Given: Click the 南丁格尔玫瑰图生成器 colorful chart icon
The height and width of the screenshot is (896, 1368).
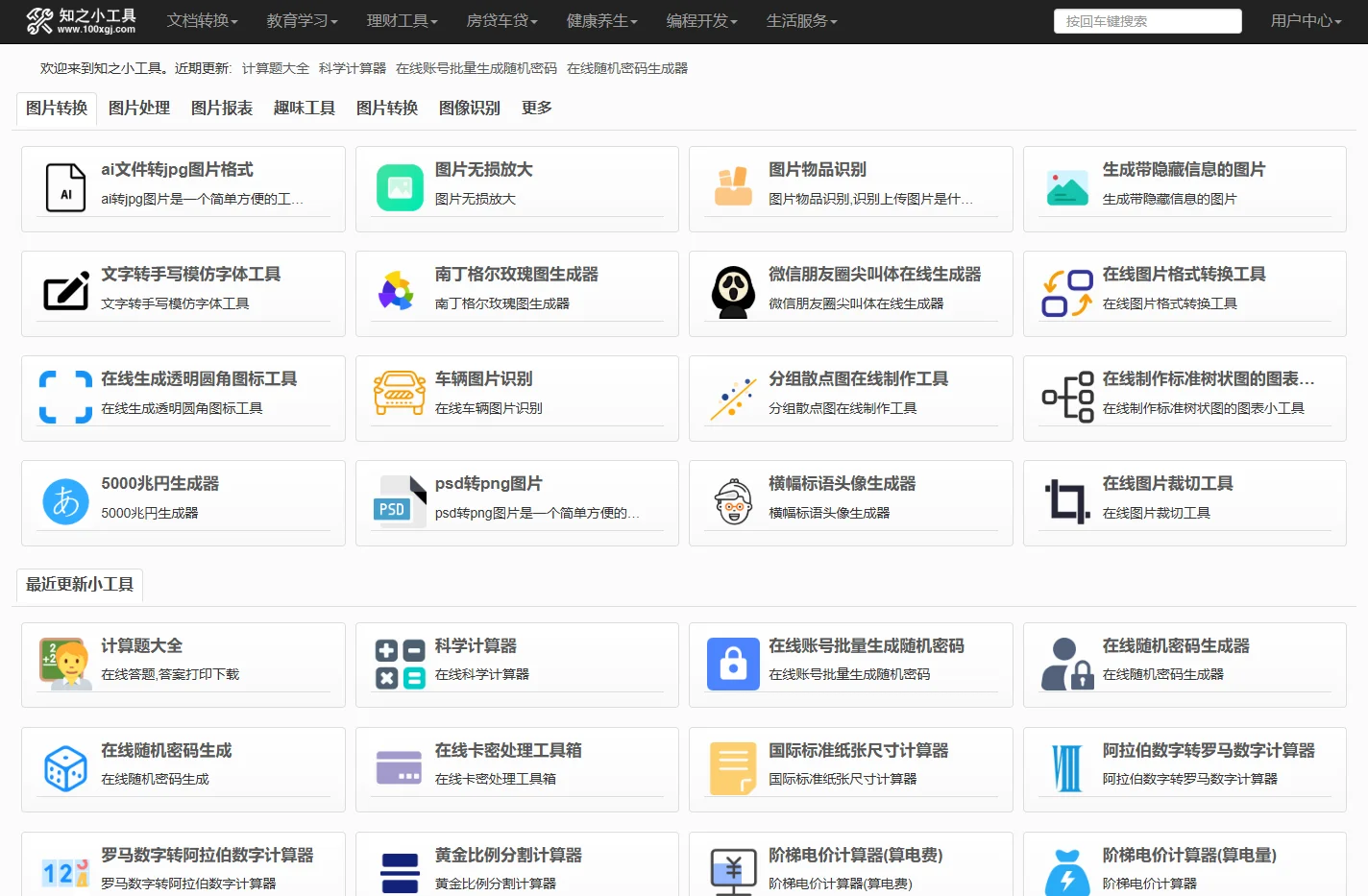Looking at the screenshot, I should pos(396,291).
